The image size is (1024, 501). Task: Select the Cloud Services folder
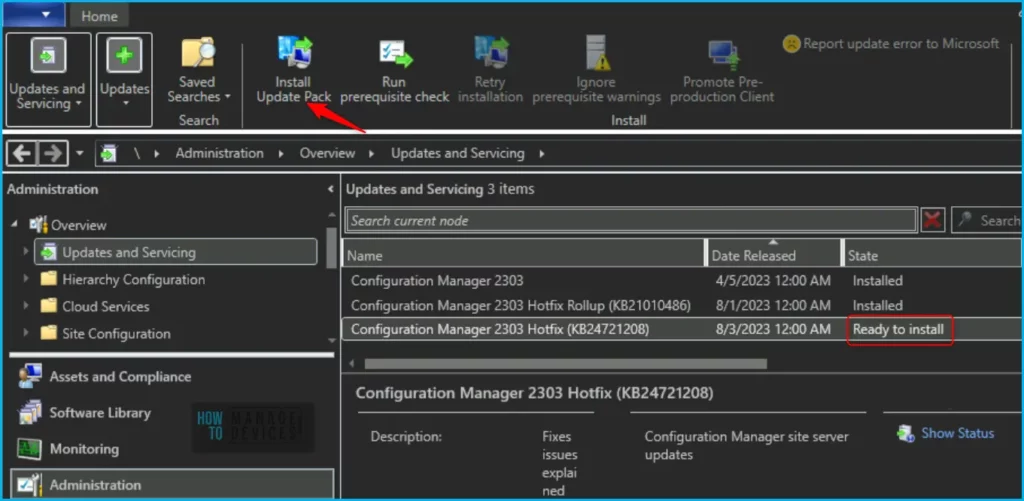click(x=106, y=306)
